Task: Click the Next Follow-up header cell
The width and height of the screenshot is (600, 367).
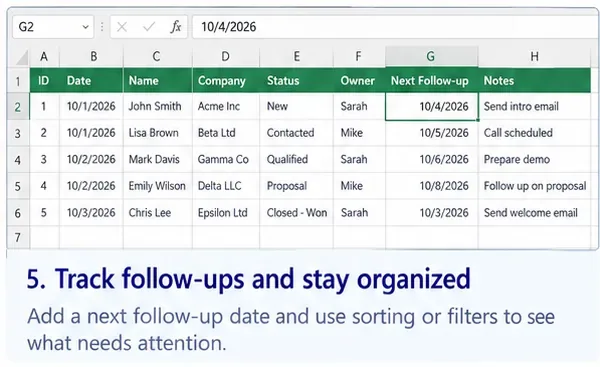Action: pyautogui.click(x=432, y=80)
